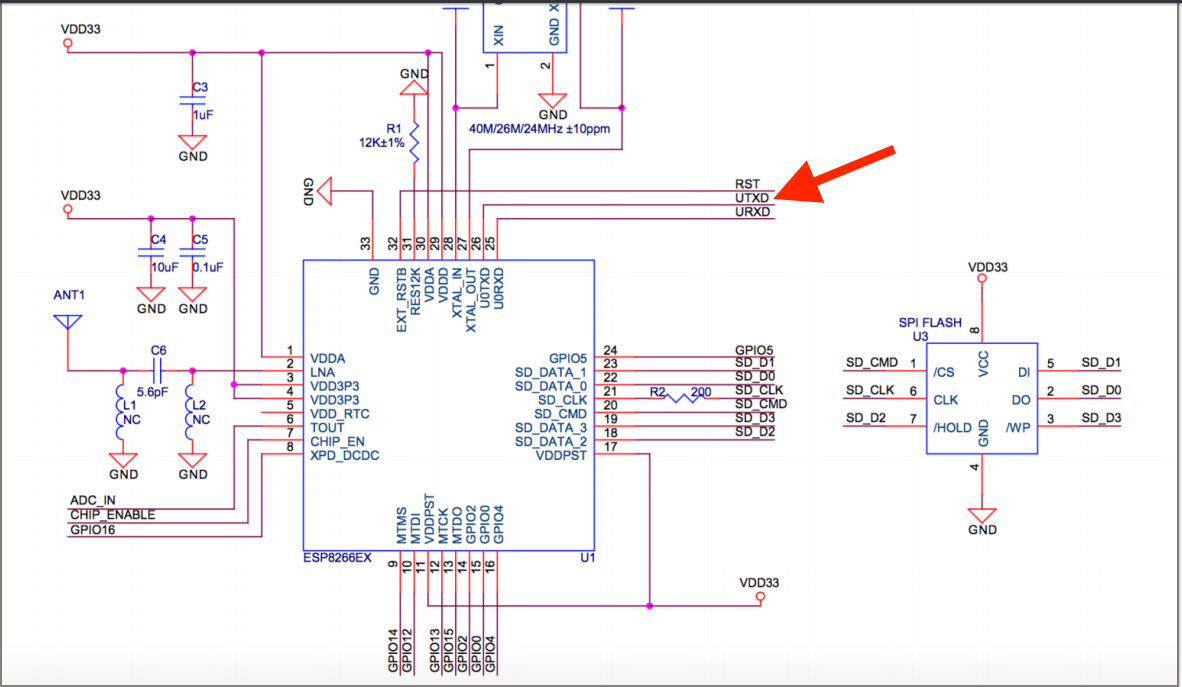Click the ground symbol below the SPI flash
Viewport: 1182px width, 687px height.
(x=981, y=515)
